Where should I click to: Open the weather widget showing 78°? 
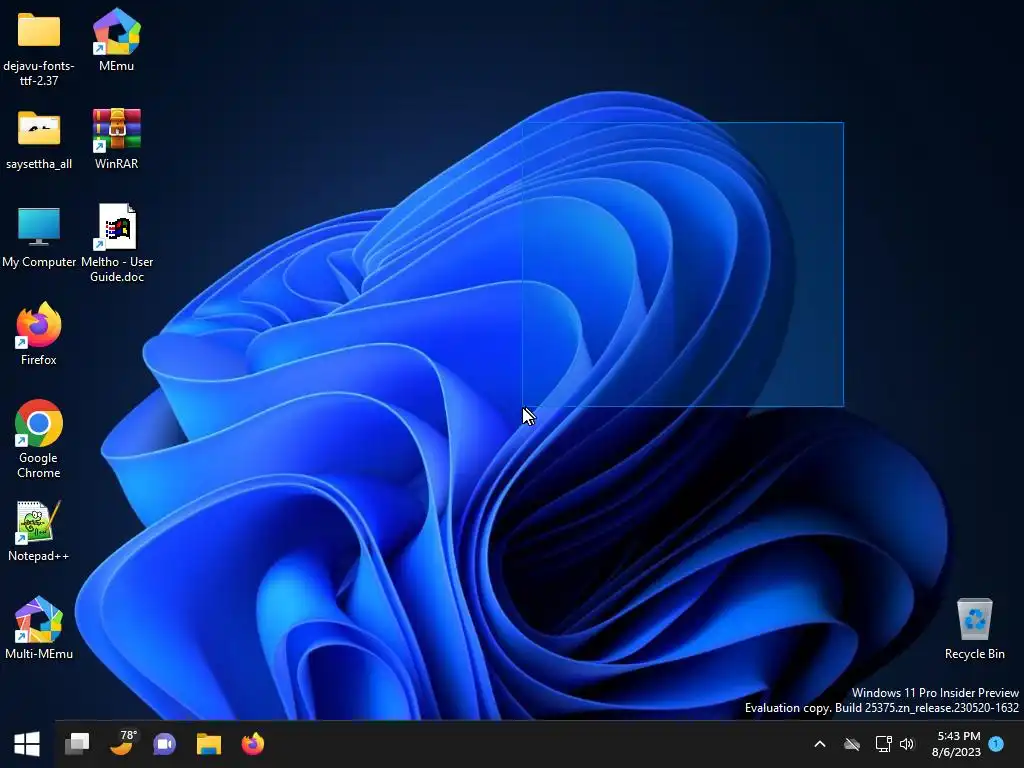coord(121,743)
